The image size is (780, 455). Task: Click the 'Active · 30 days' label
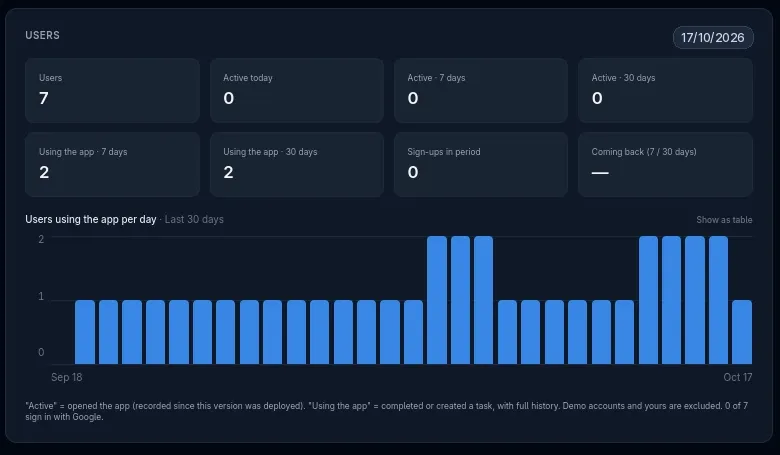point(623,78)
